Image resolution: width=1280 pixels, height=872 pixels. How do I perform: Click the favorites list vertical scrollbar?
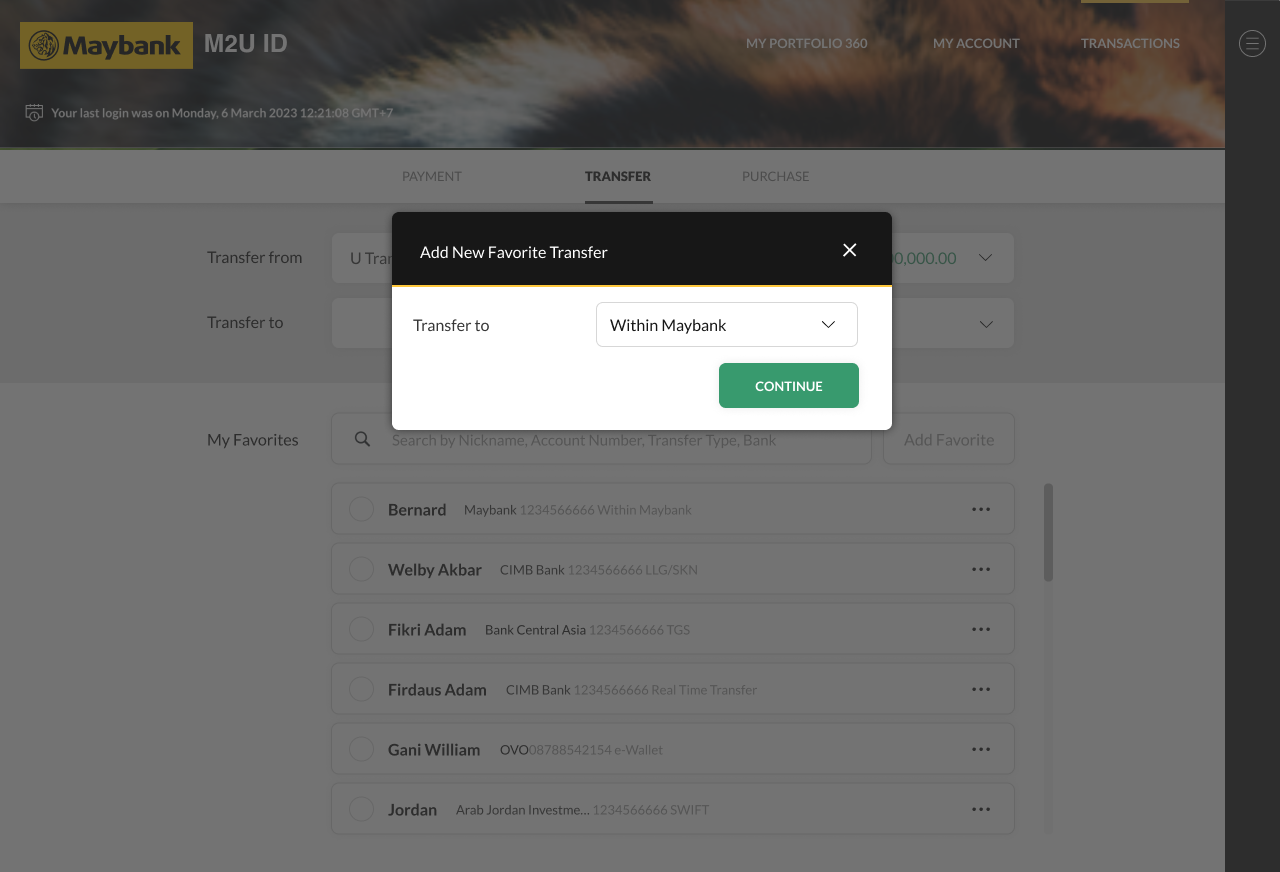1048,533
